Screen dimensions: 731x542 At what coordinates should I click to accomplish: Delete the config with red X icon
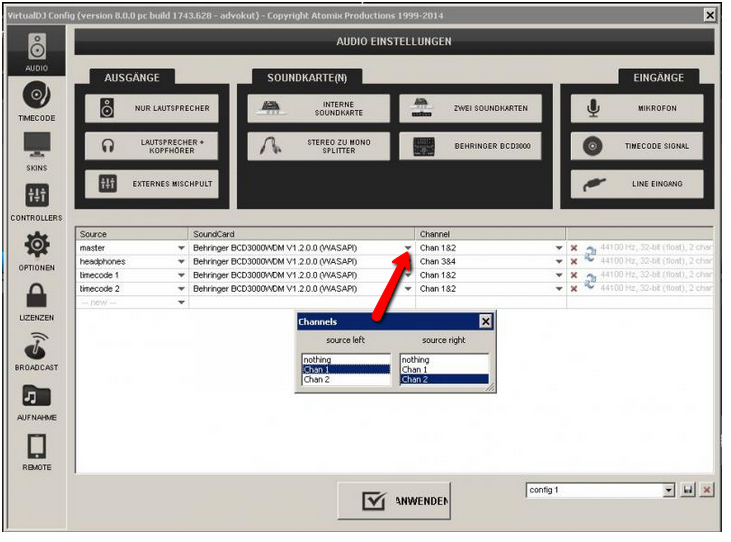coord(707,490)
